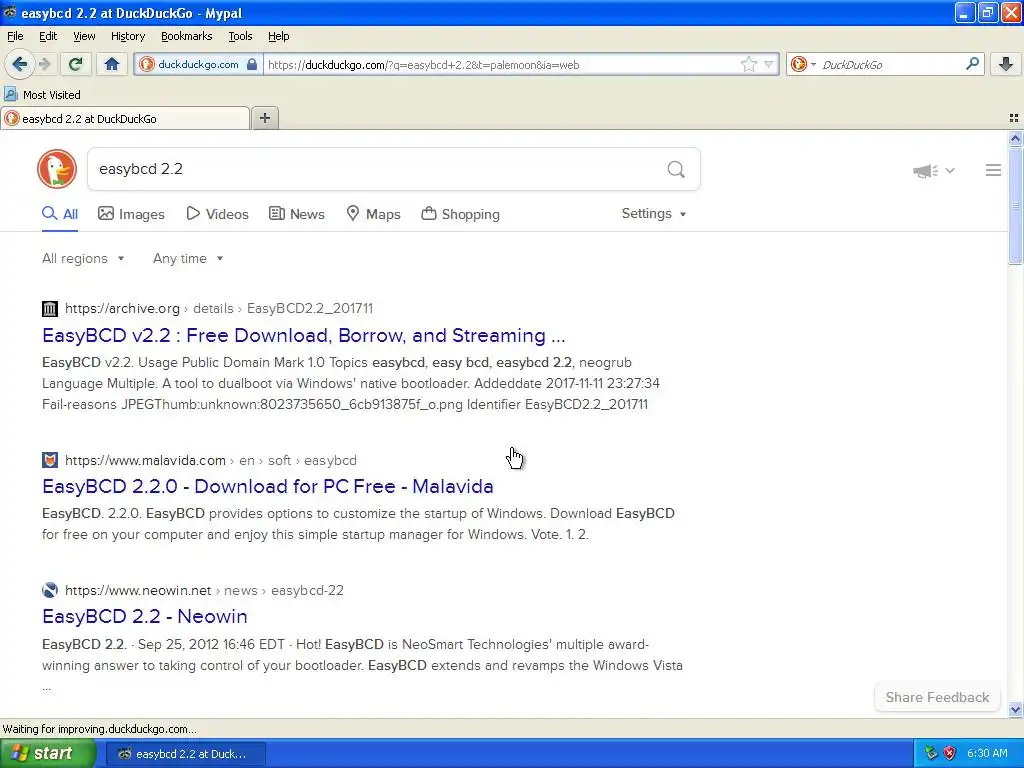This screenshot has height=768, width=1024.
Task: Click the scrollbar up arrow
Action: pos(1015,138)
